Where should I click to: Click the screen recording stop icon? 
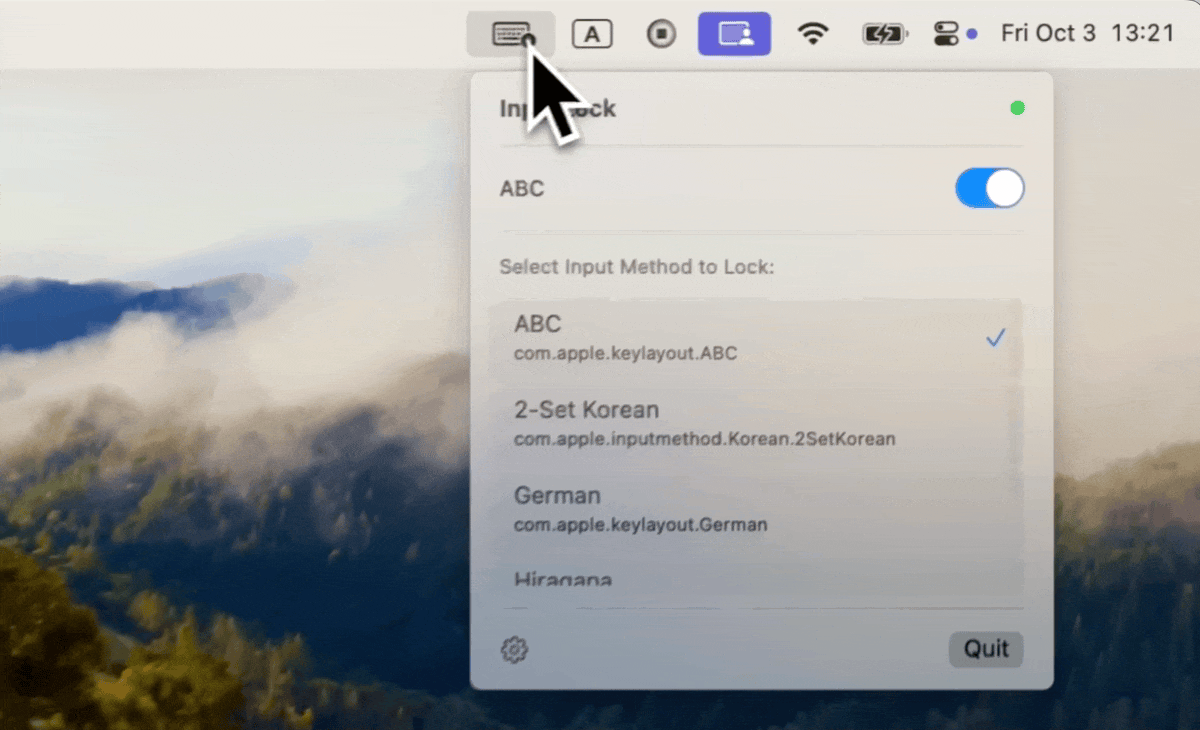[x=661, y=34]
